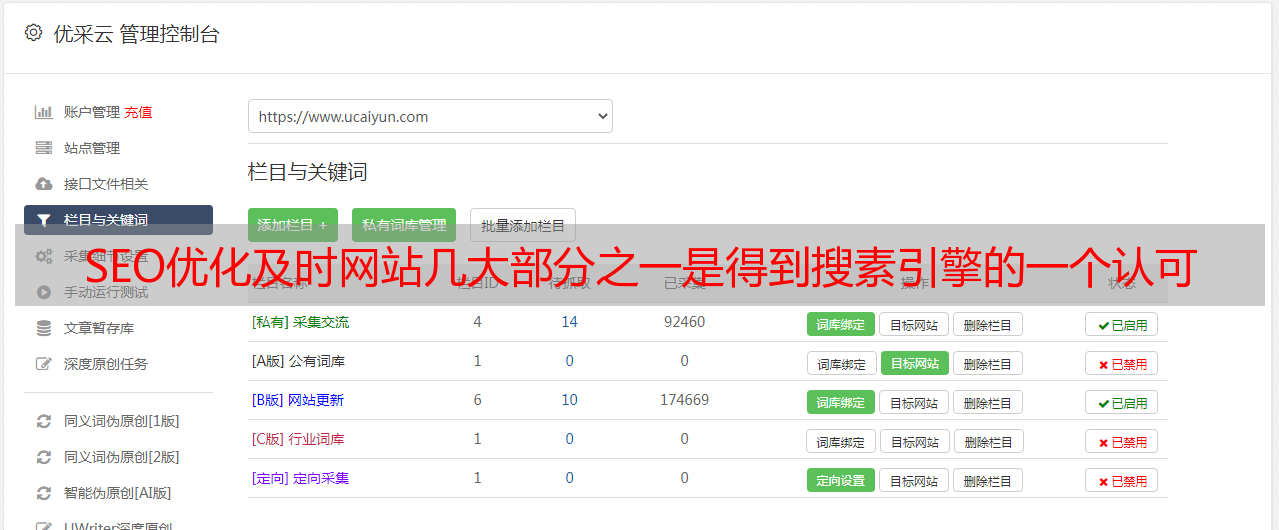Click the green 目标网站 button for 公有词库
Image resolution: width=1279 pixels, height=530 pixels.
click(x=914, y=363)
